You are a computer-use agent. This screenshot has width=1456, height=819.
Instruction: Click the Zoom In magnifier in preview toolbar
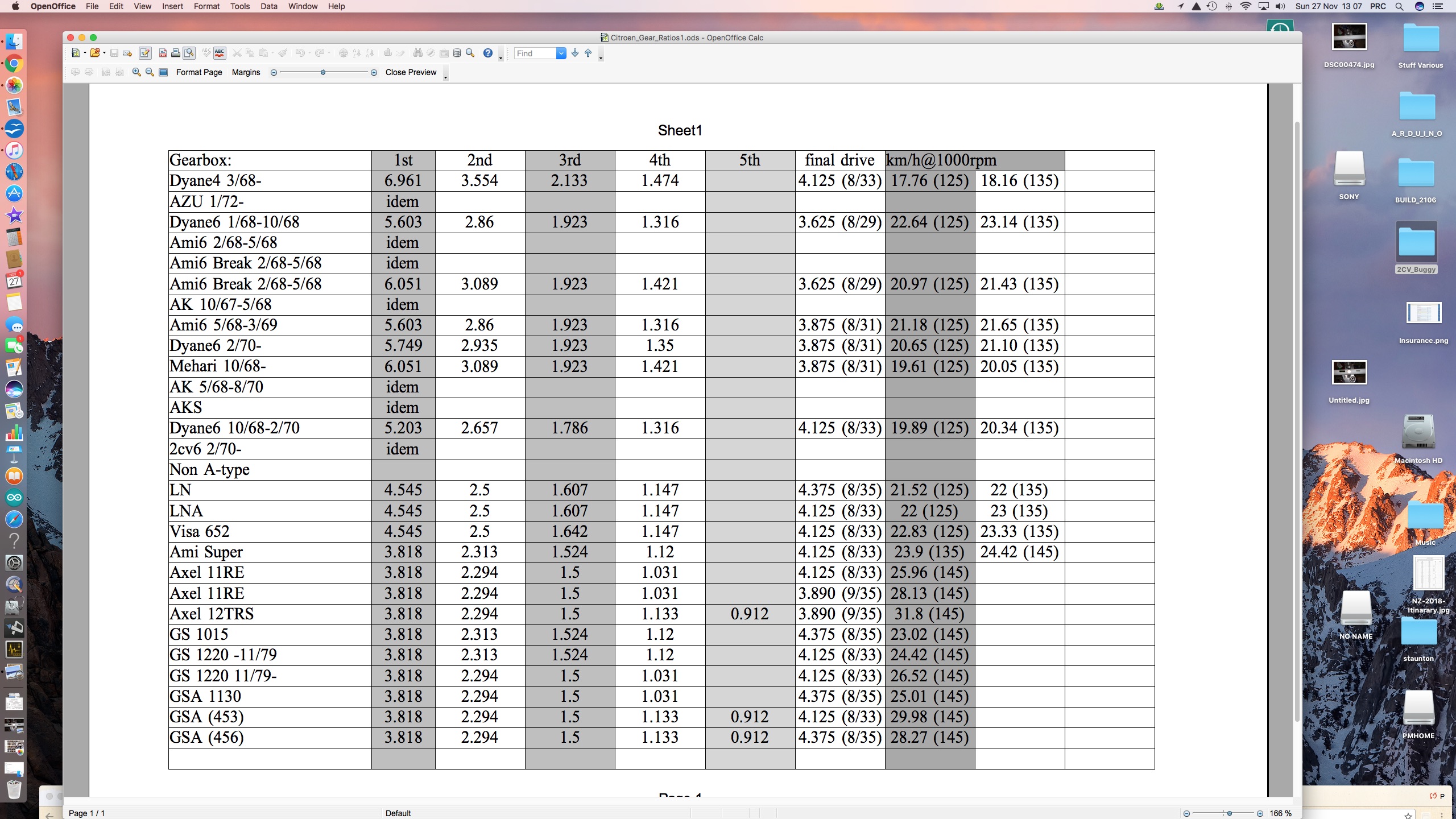136,72
